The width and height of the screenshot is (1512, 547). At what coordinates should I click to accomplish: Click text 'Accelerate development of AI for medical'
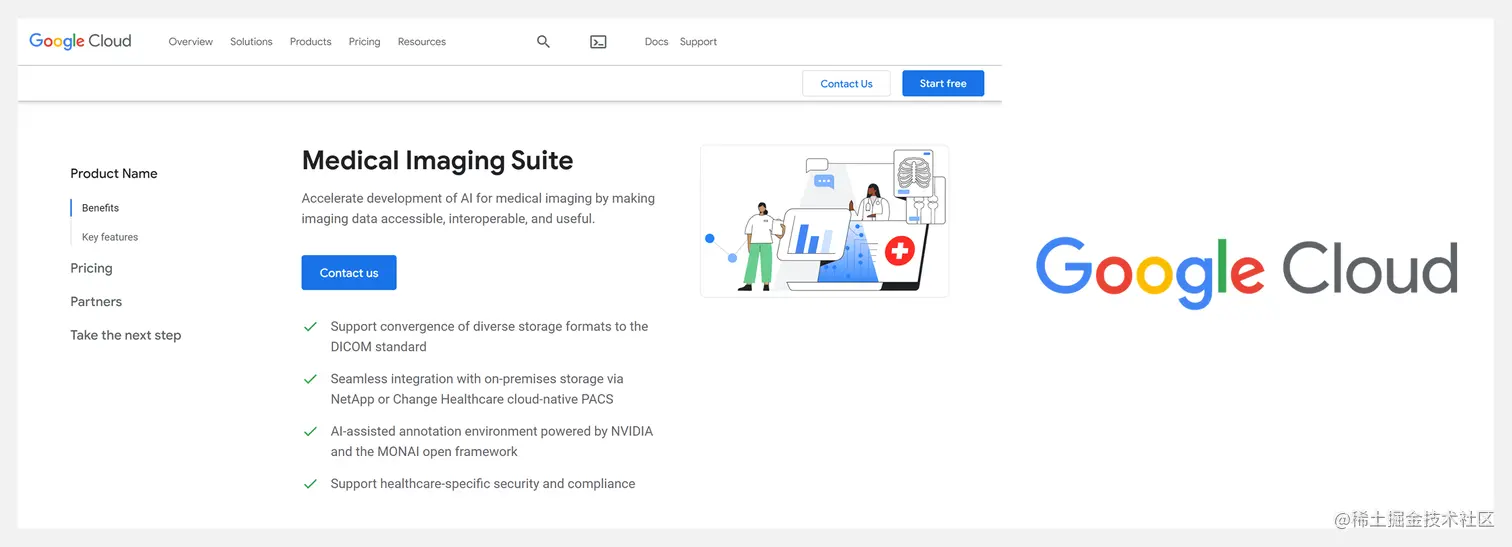click(420, 198)
